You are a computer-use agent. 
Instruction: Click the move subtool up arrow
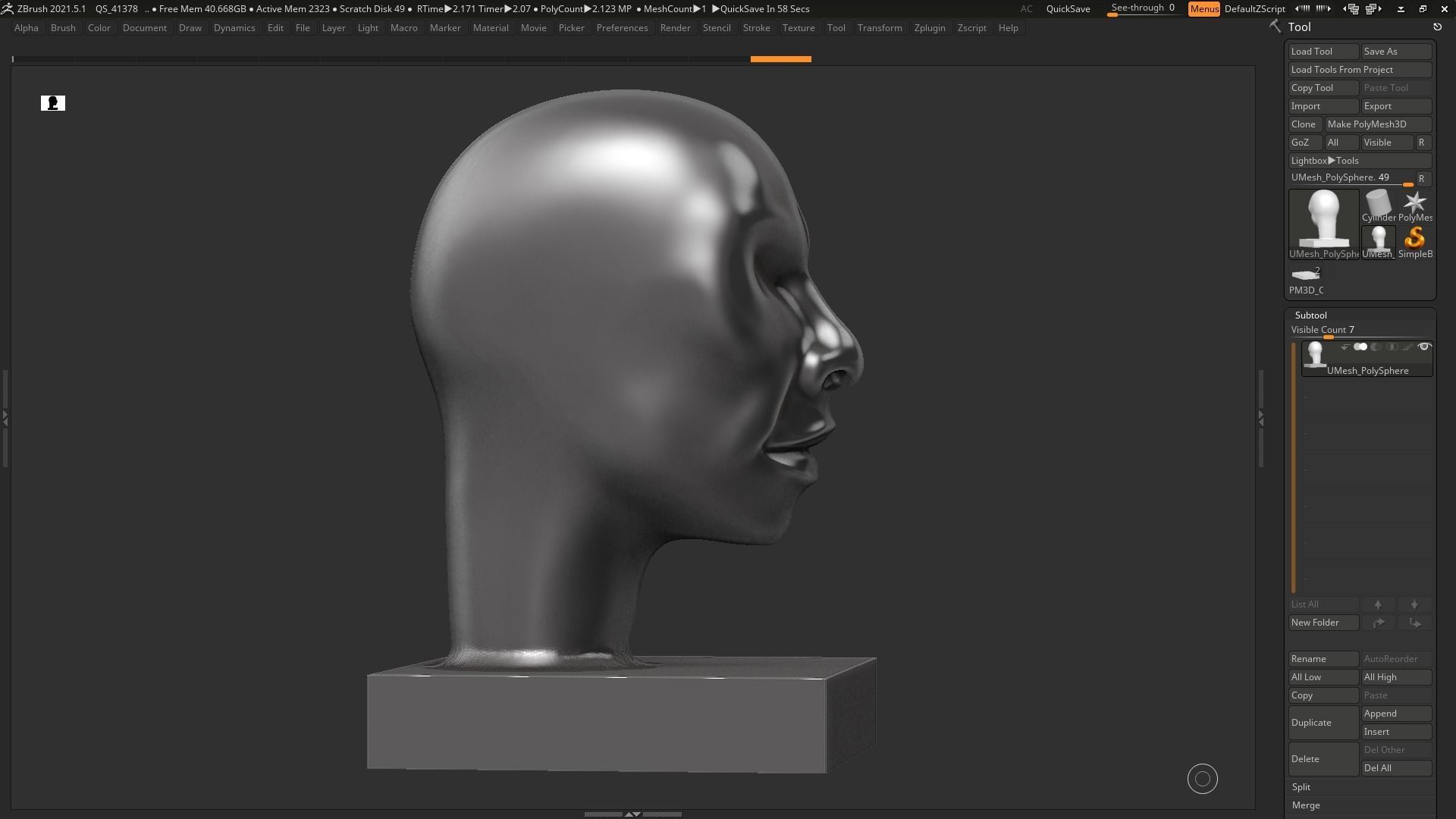pyautogui.click(x=1378, y=604)
